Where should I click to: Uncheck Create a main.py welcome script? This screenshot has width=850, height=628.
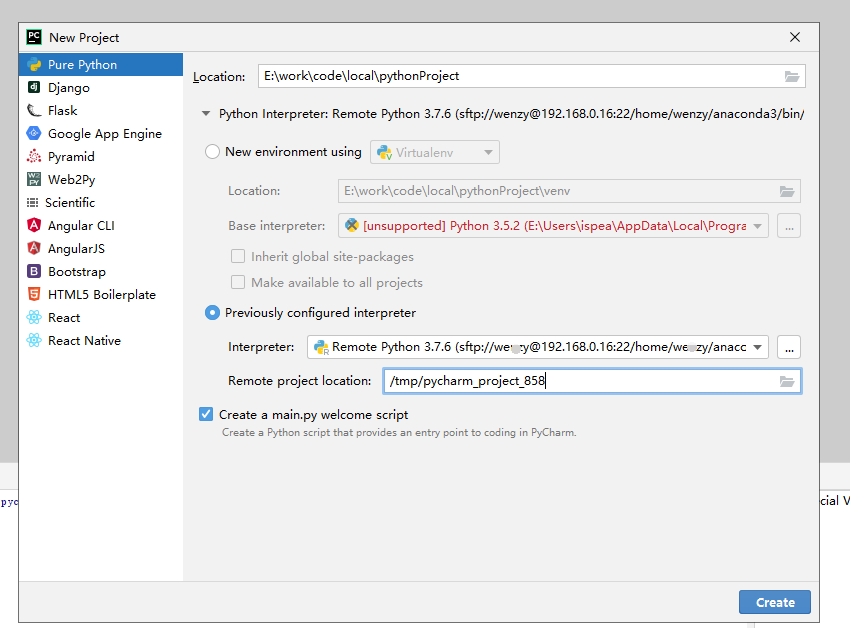click(x=206, y=414)
